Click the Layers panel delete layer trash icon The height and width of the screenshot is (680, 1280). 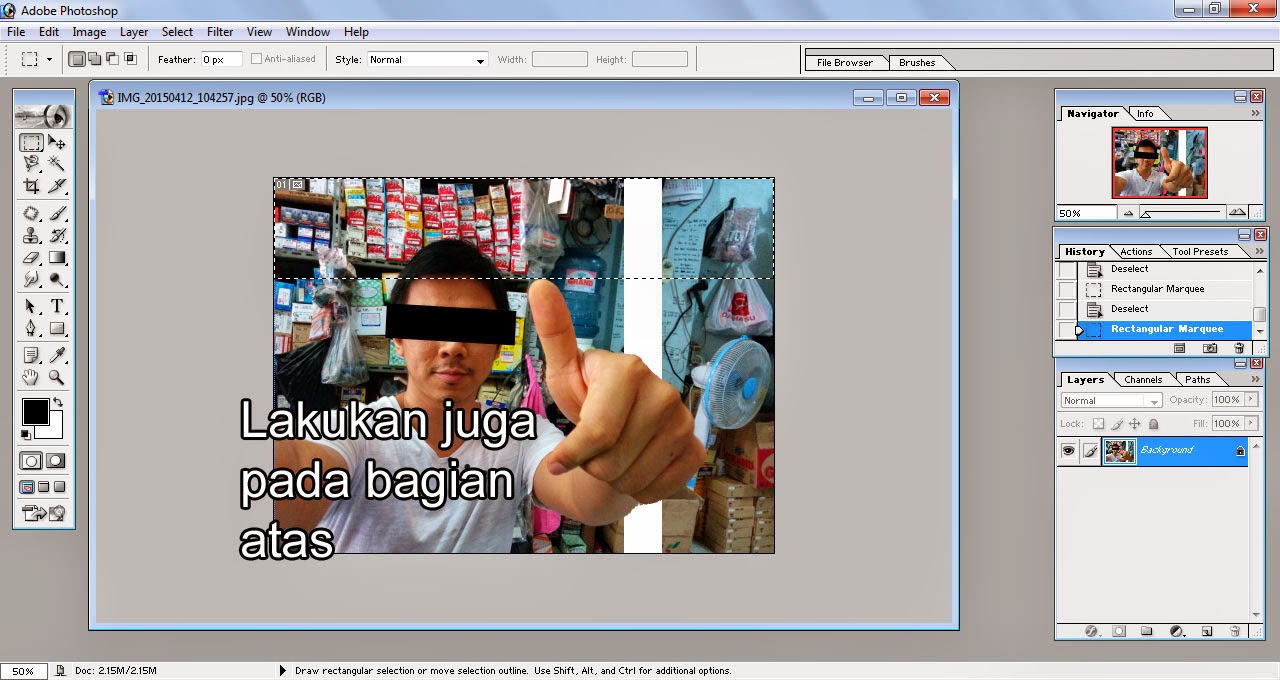(1235, 632)
